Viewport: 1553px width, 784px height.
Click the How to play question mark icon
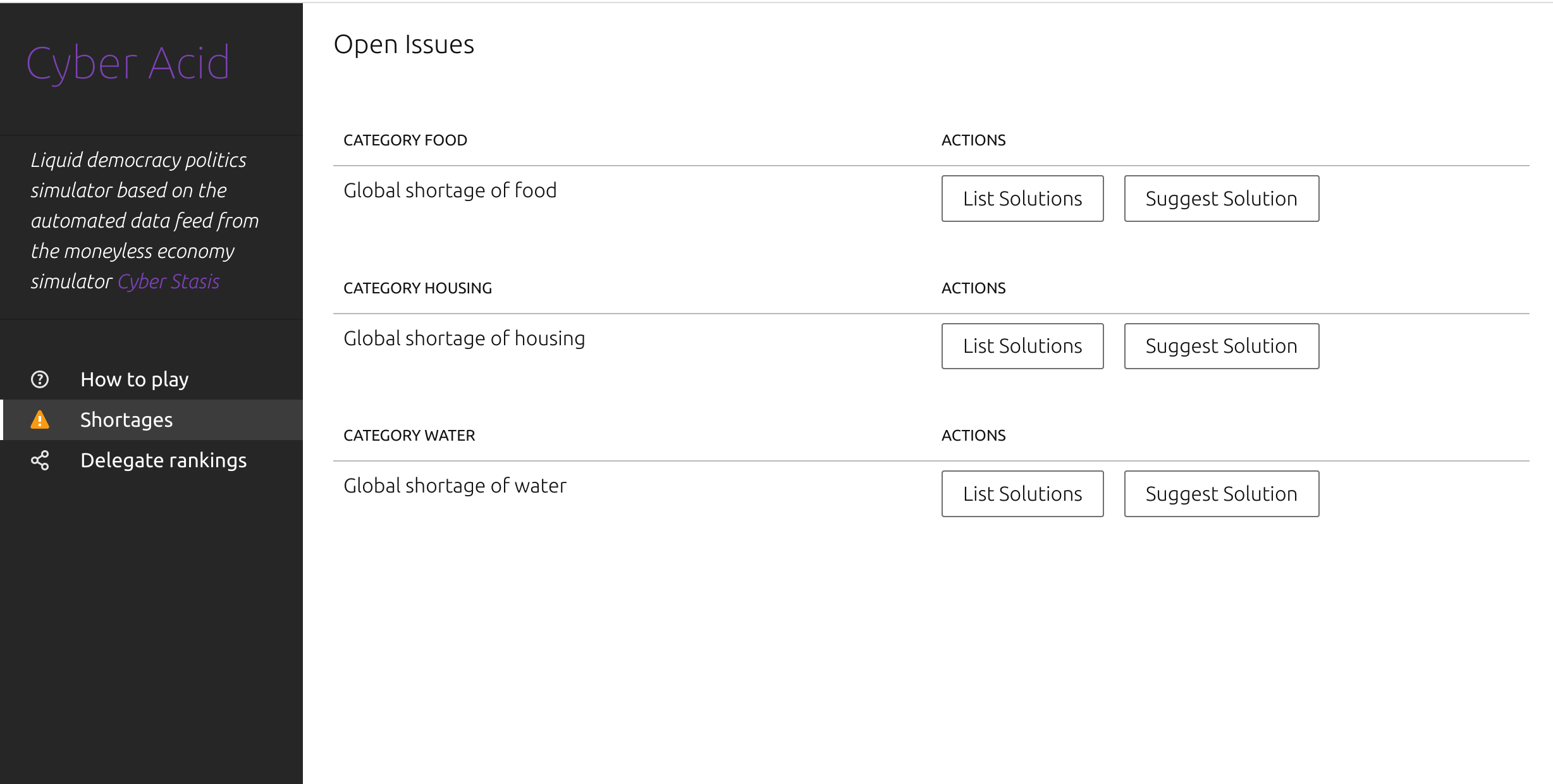[x=40, y=379]
